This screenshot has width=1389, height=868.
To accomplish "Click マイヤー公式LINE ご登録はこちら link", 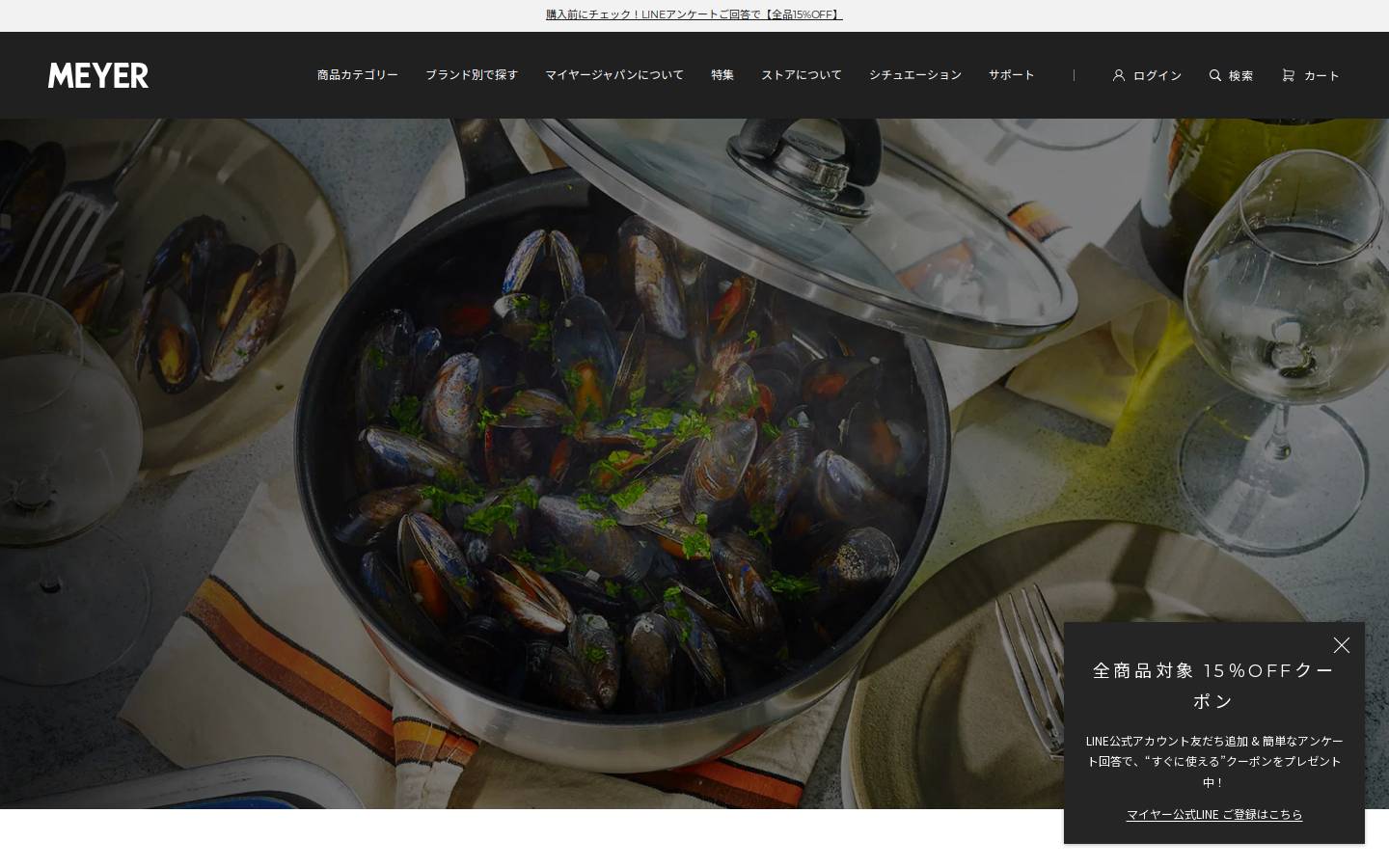I will pos(1214,814).
